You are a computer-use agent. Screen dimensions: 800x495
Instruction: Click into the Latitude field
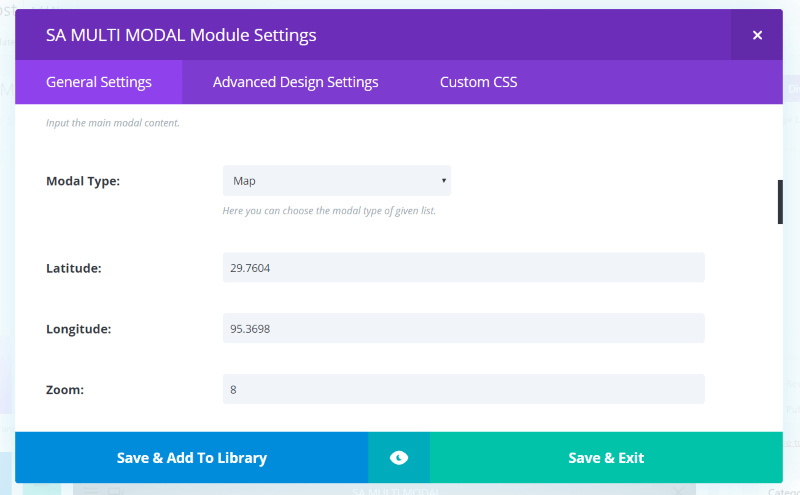pos(463,268)
